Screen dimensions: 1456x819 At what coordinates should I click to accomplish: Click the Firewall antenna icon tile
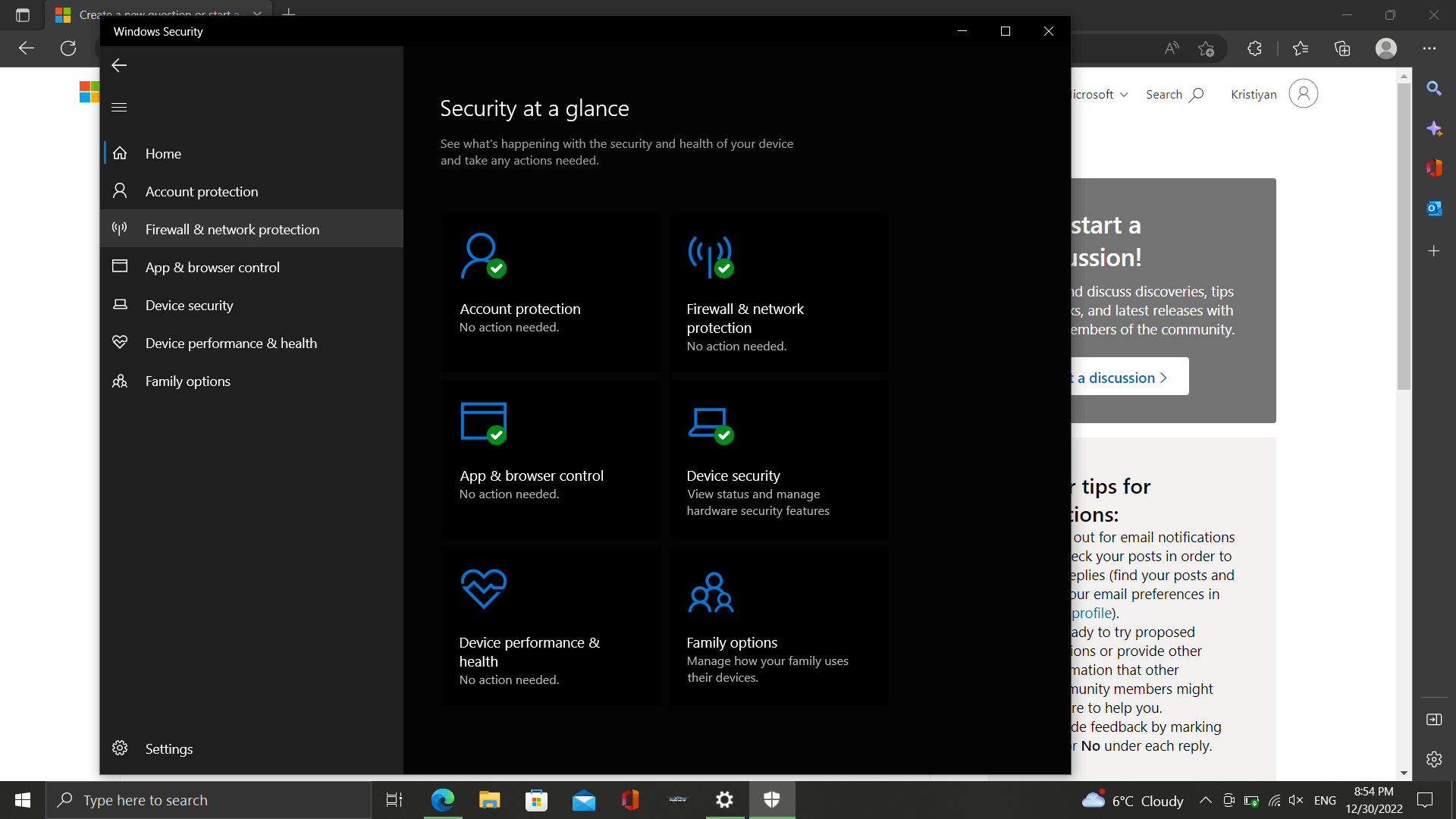(x=711, y=256)
